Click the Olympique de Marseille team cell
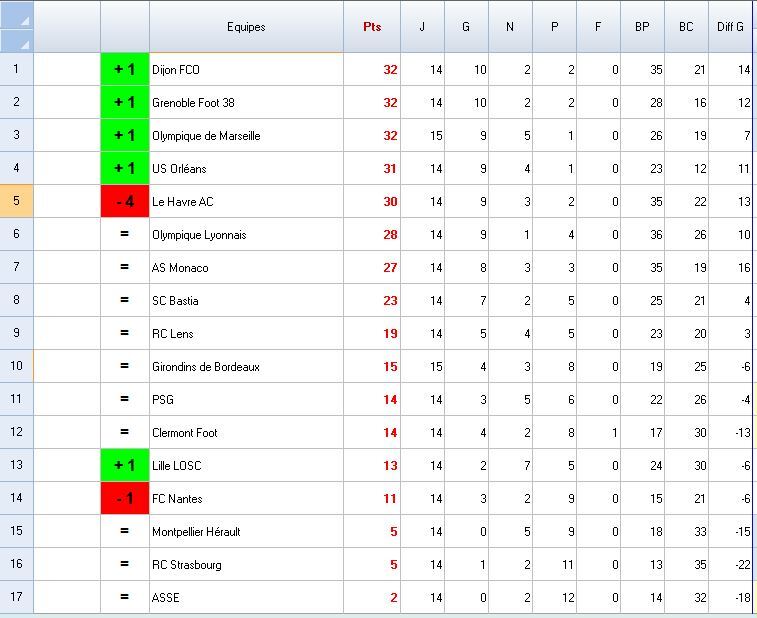 point(245,136)
